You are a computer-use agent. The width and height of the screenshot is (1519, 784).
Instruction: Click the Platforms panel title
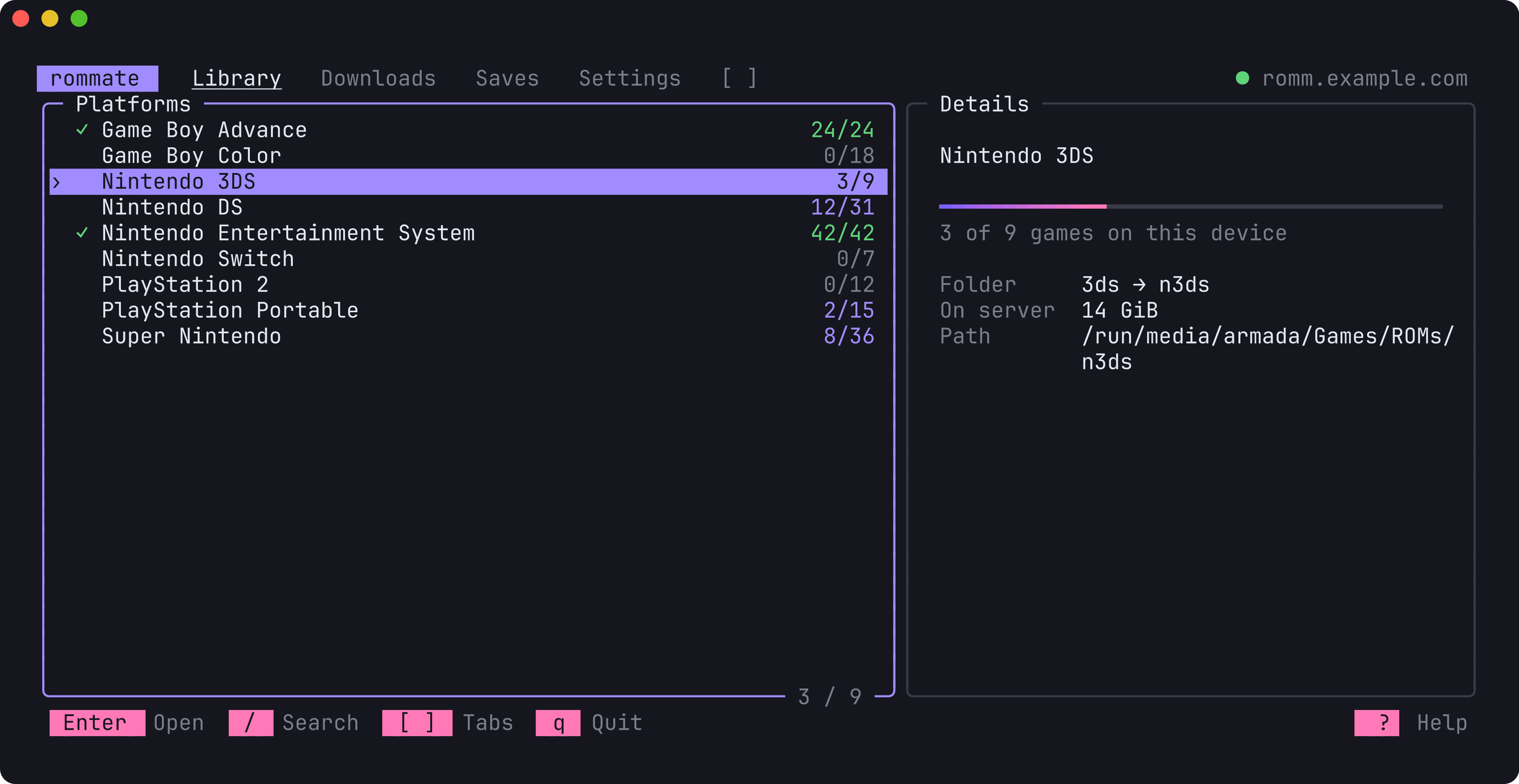click(x=133, y=104)
